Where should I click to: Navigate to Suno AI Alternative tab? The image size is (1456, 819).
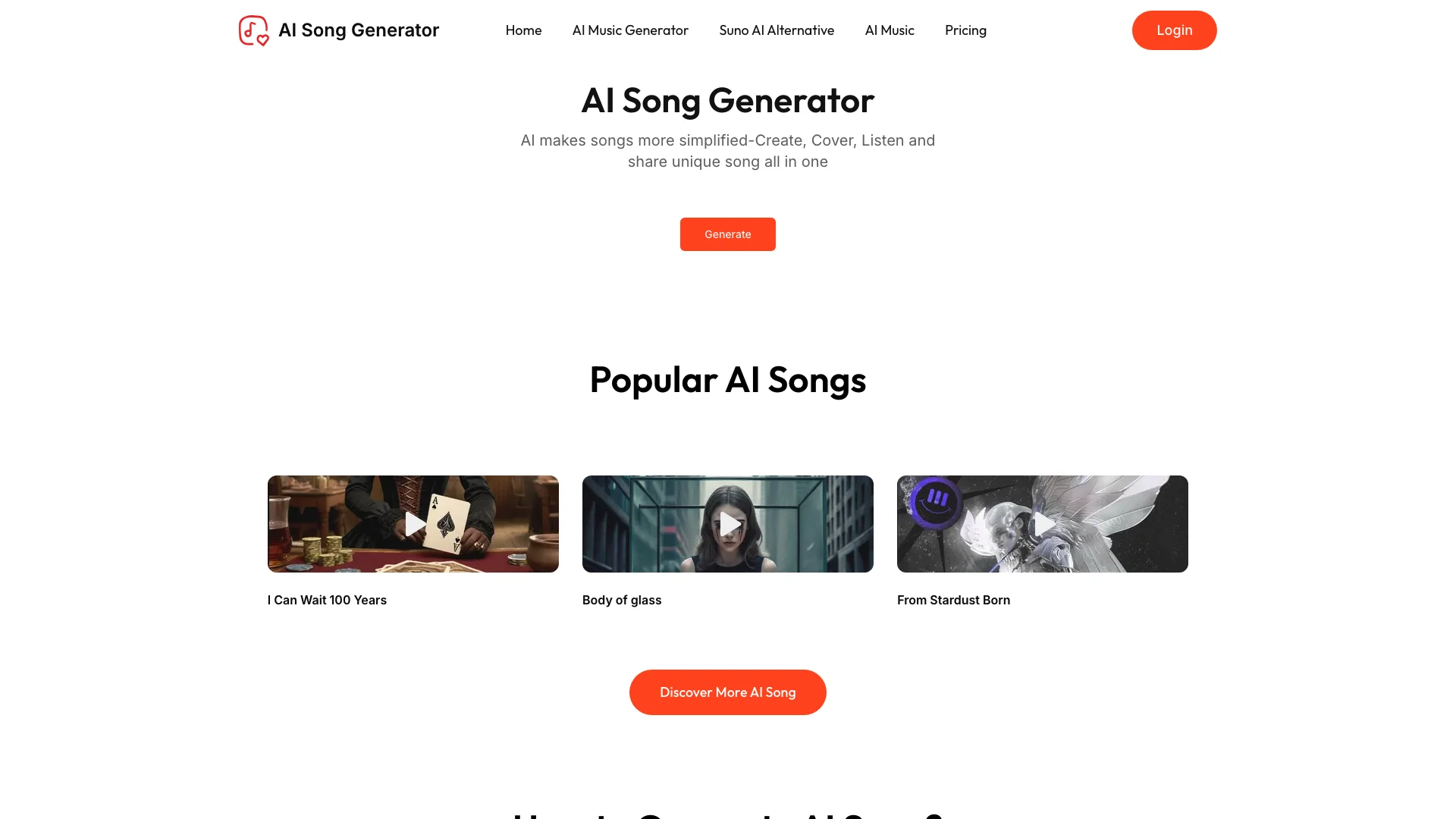tap(777, 30)
